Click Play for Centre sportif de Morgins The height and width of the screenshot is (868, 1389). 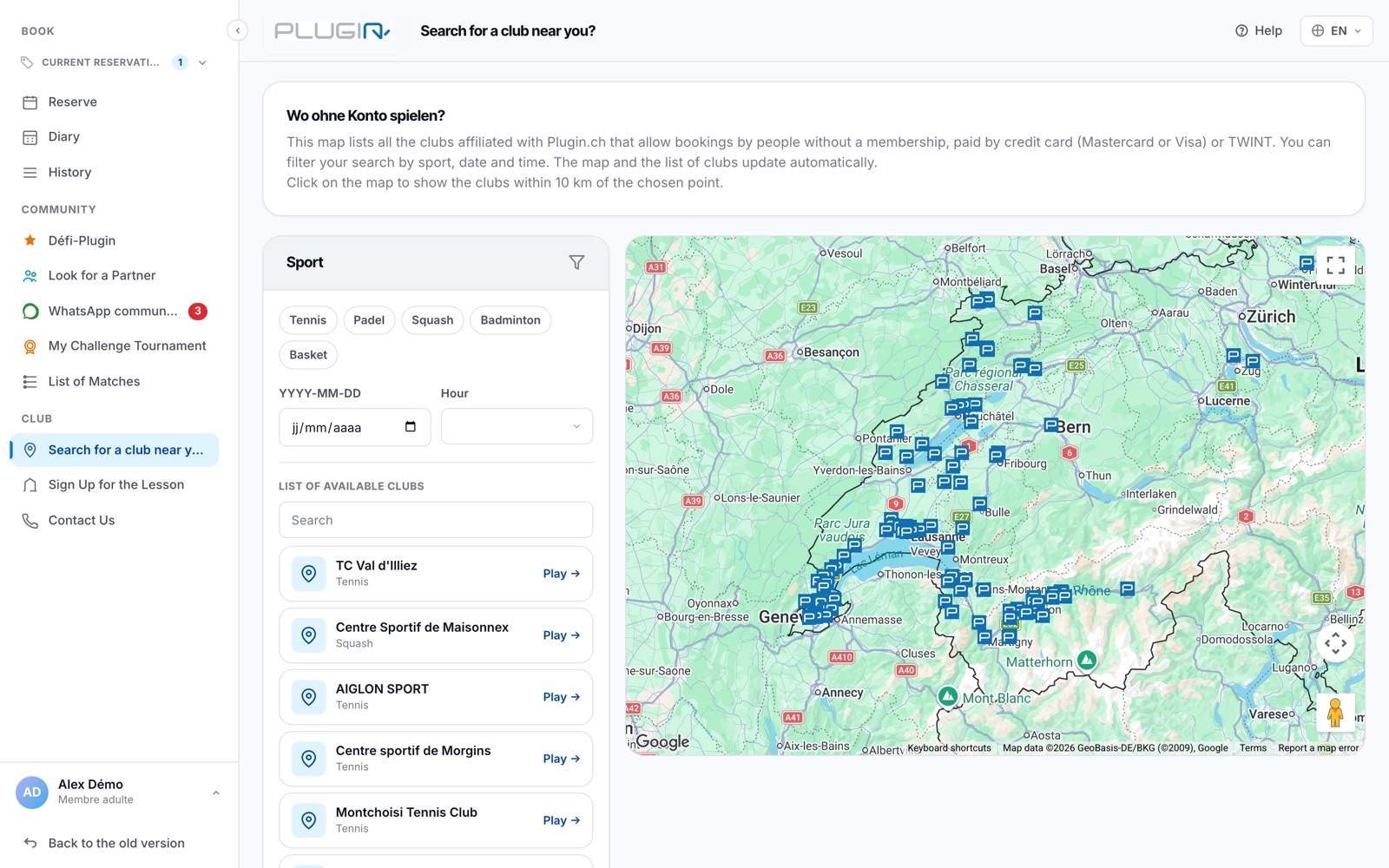point(562,759)
